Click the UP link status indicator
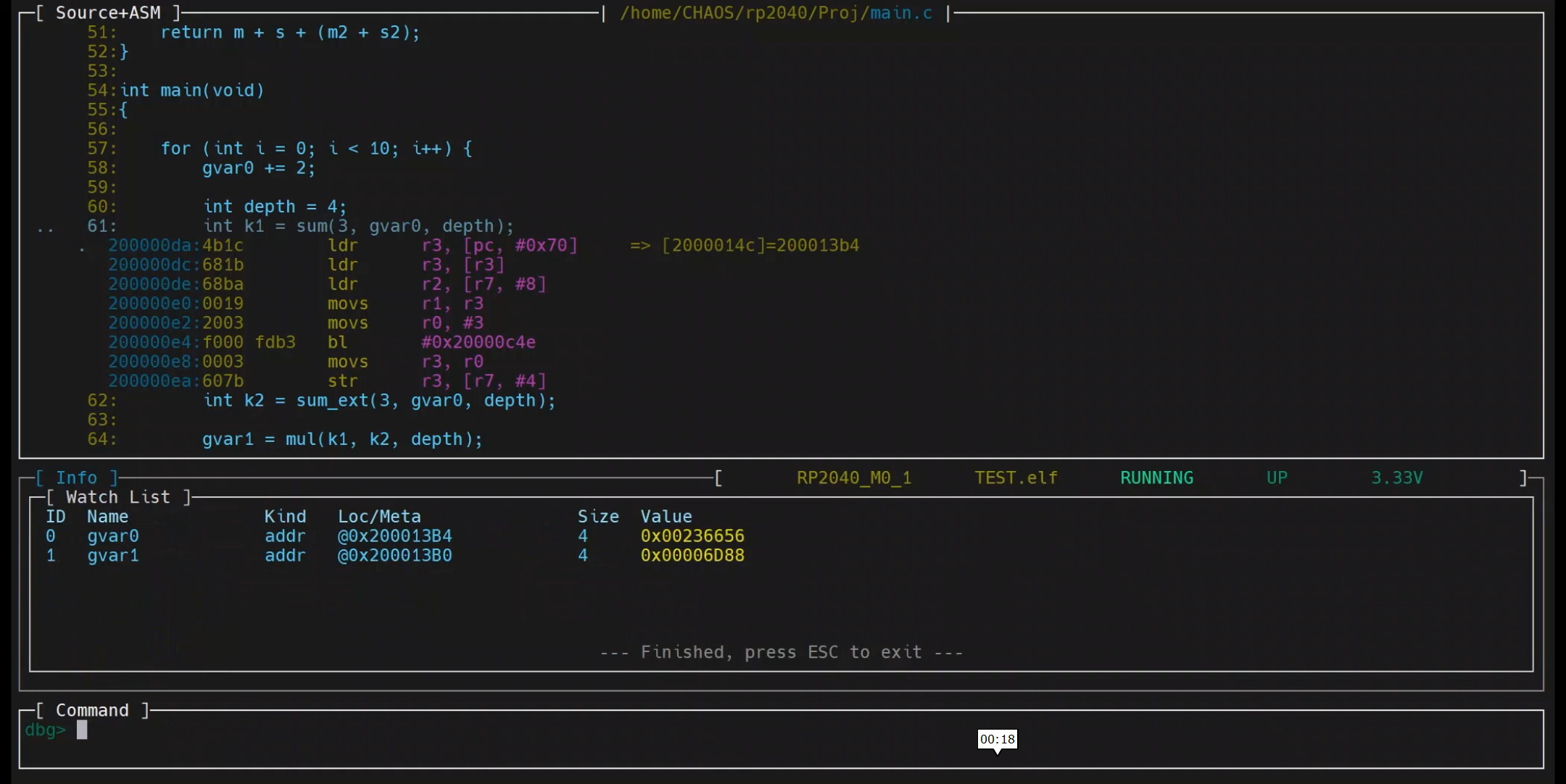Viewport: 1566px width, 784px height. pyautogui.click(x=1277, y=478)
